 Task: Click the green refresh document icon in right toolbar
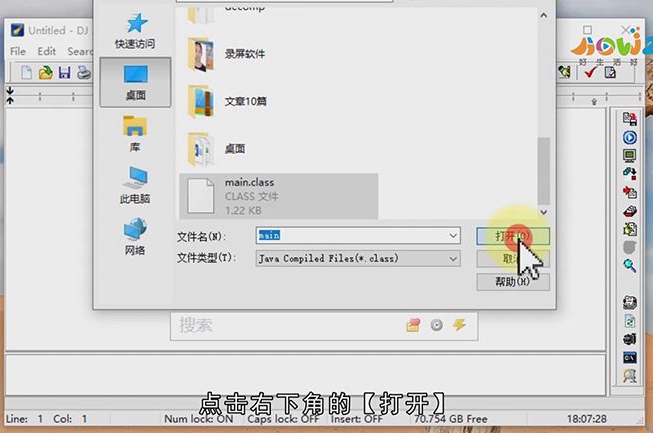pyautogui.click(x=630, y=321)
